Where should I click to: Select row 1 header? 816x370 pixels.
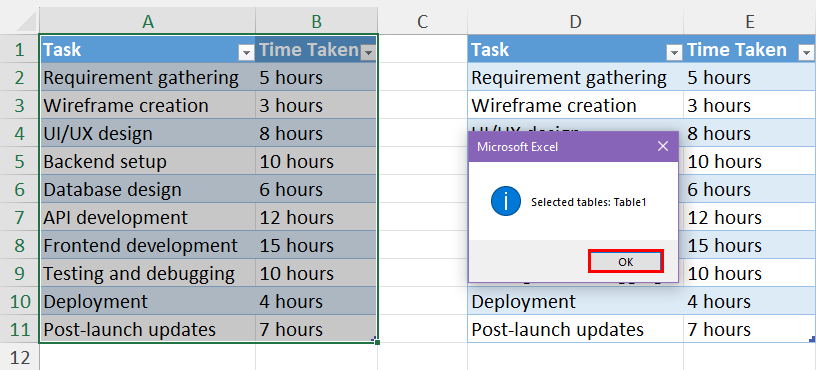pyautogui.click(x=20, y=49)
